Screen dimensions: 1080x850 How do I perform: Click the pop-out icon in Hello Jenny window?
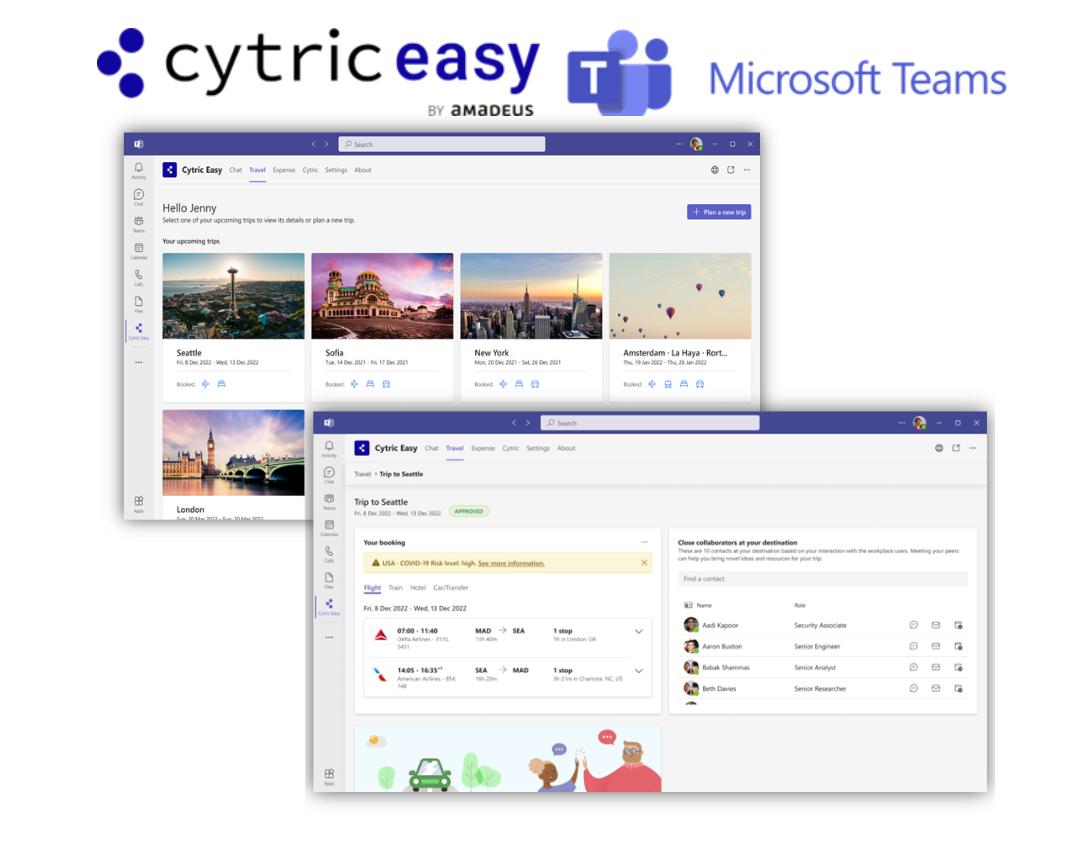(x=731, y=170)
